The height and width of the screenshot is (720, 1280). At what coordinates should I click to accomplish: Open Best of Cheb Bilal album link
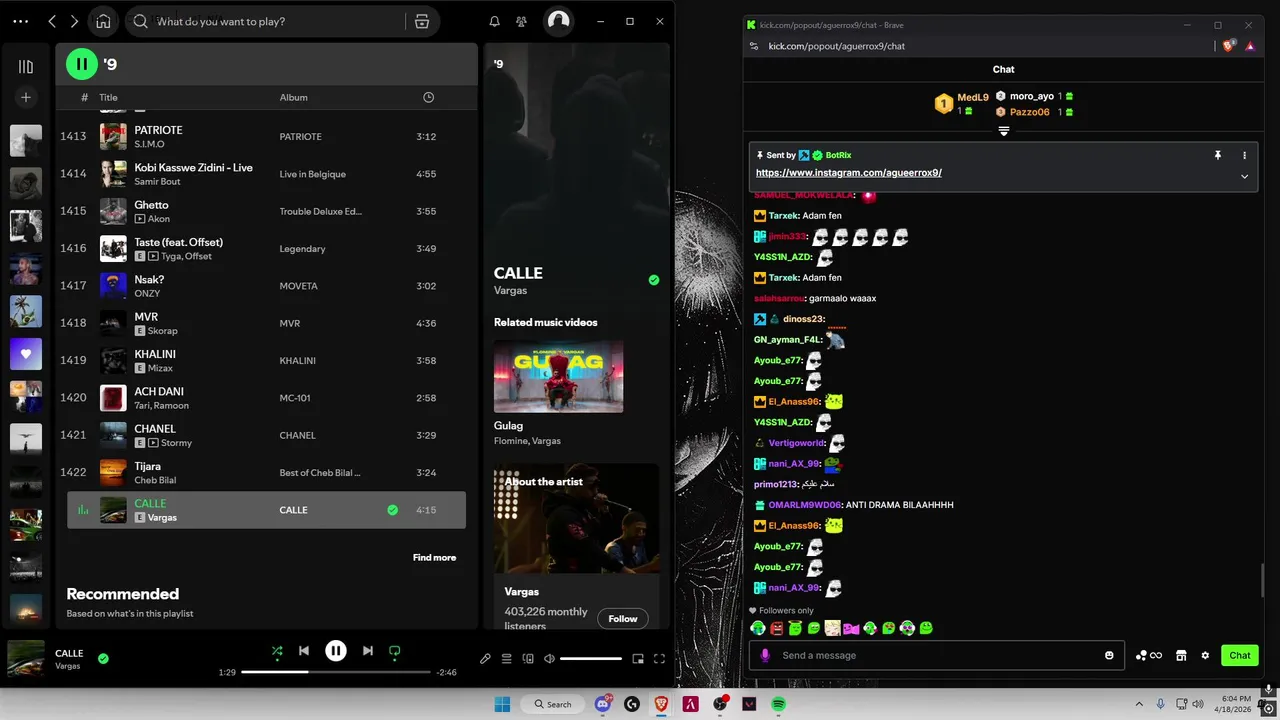click(320, 473)
